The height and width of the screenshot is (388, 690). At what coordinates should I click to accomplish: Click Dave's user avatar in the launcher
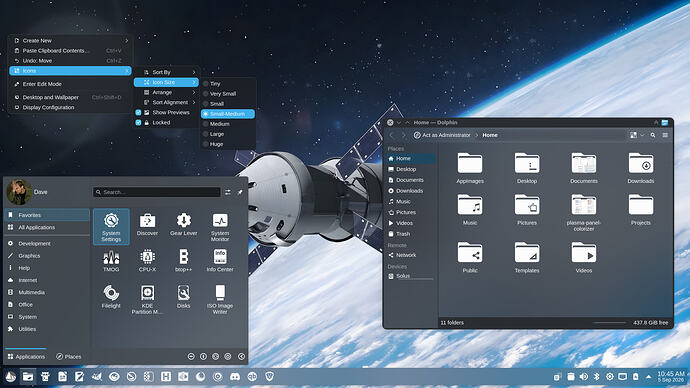tap(19, 192)
